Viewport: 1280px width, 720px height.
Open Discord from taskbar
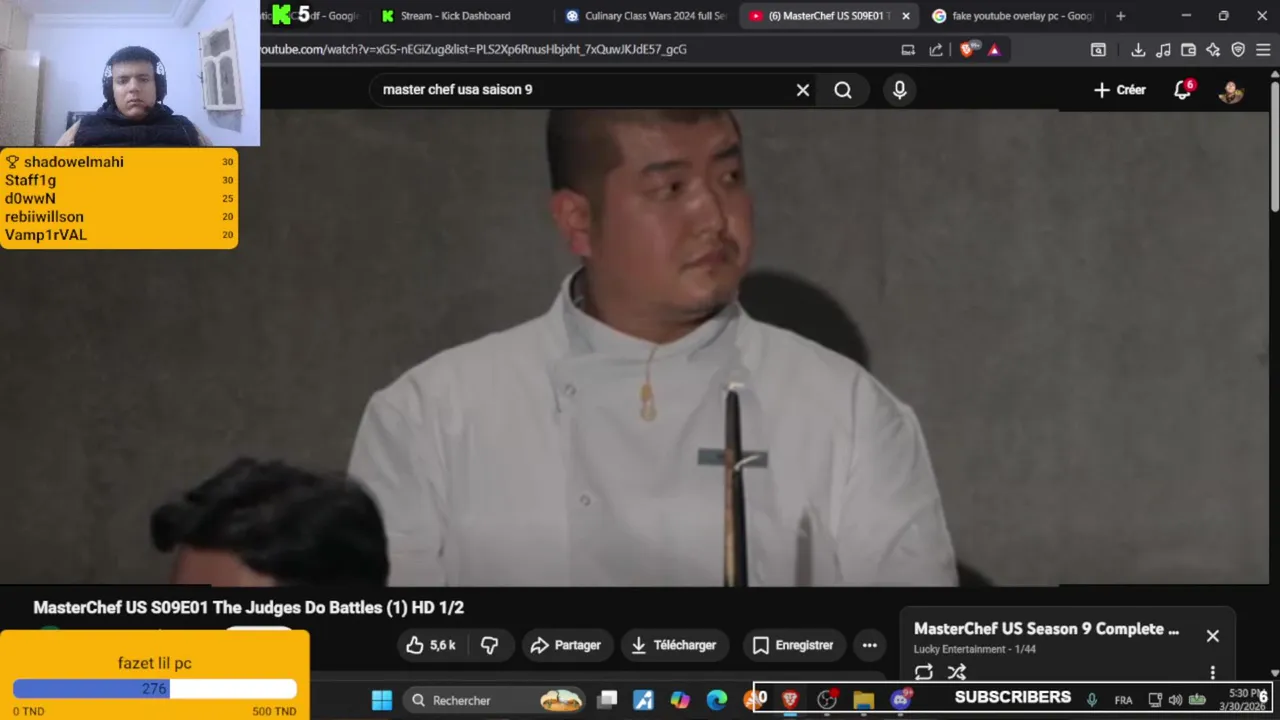tap(901, 700)
